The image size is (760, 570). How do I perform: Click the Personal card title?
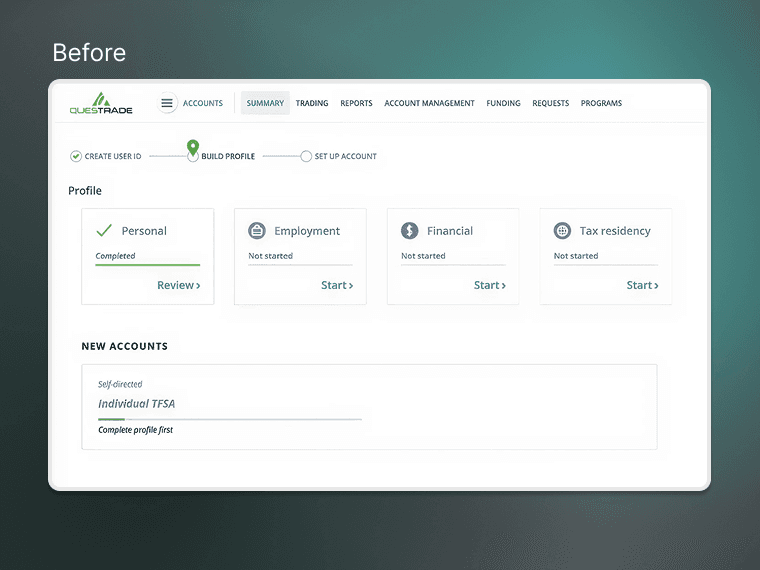[x=144, y=231]
